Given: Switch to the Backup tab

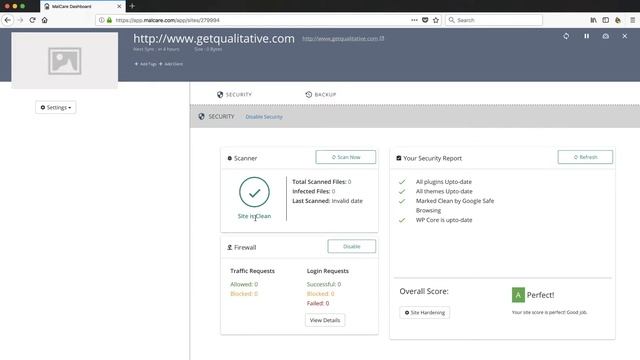Looking at the screenshot, I should [321, 95].
